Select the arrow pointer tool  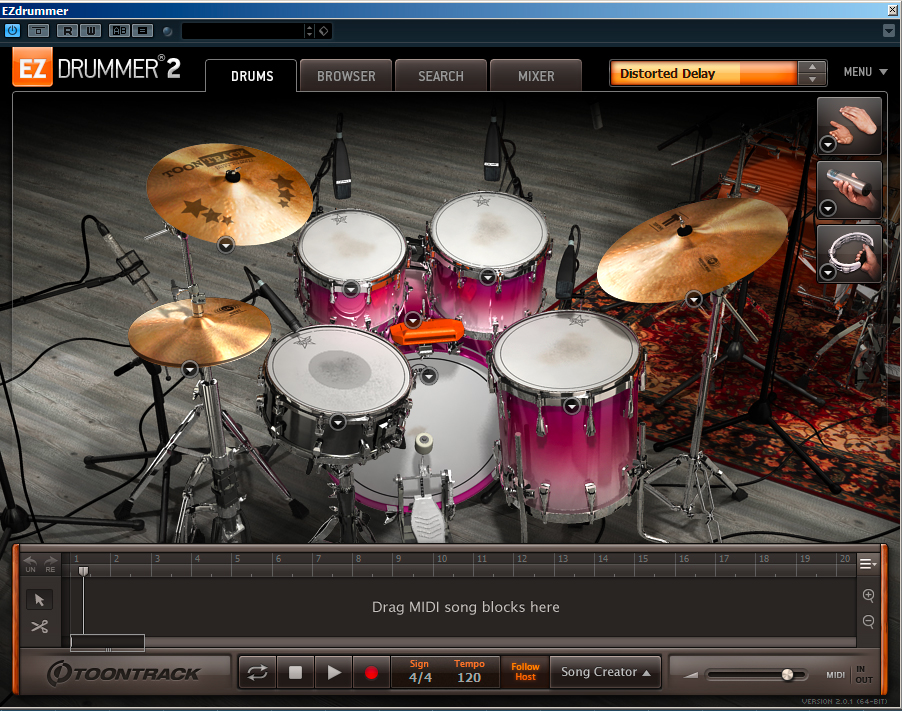pos(39,600)
